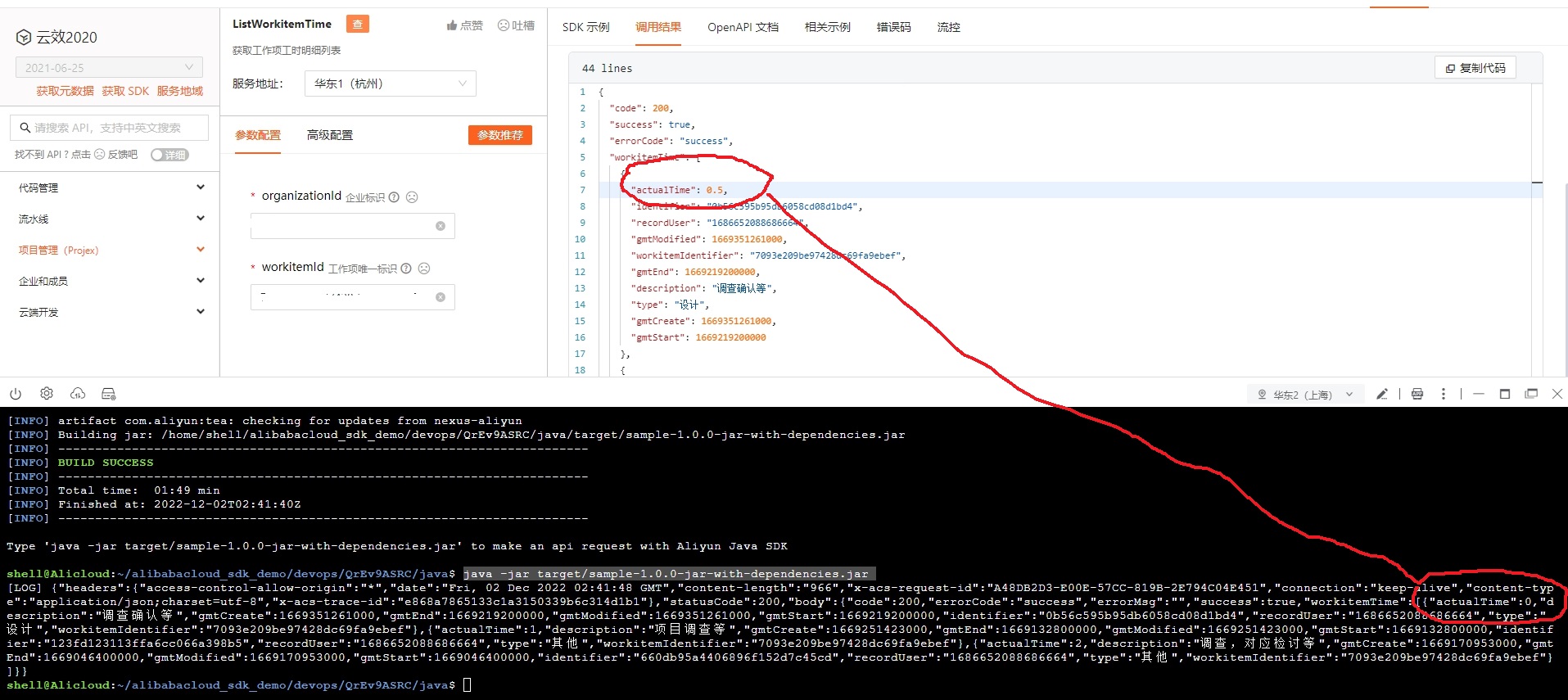Click the search magnifier icon

25,128
